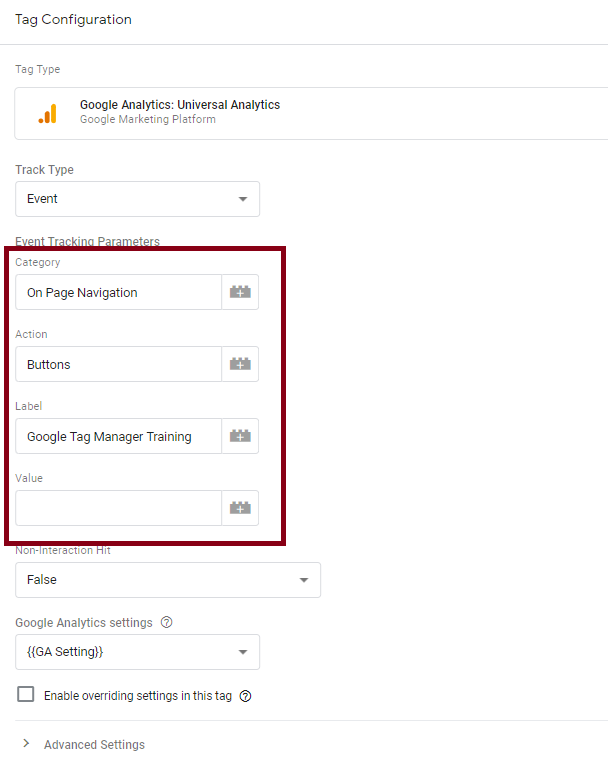Viewport: 608px width, 759px height.
Task: Open variable picker for Action field
Action: (x=240, y=364)
